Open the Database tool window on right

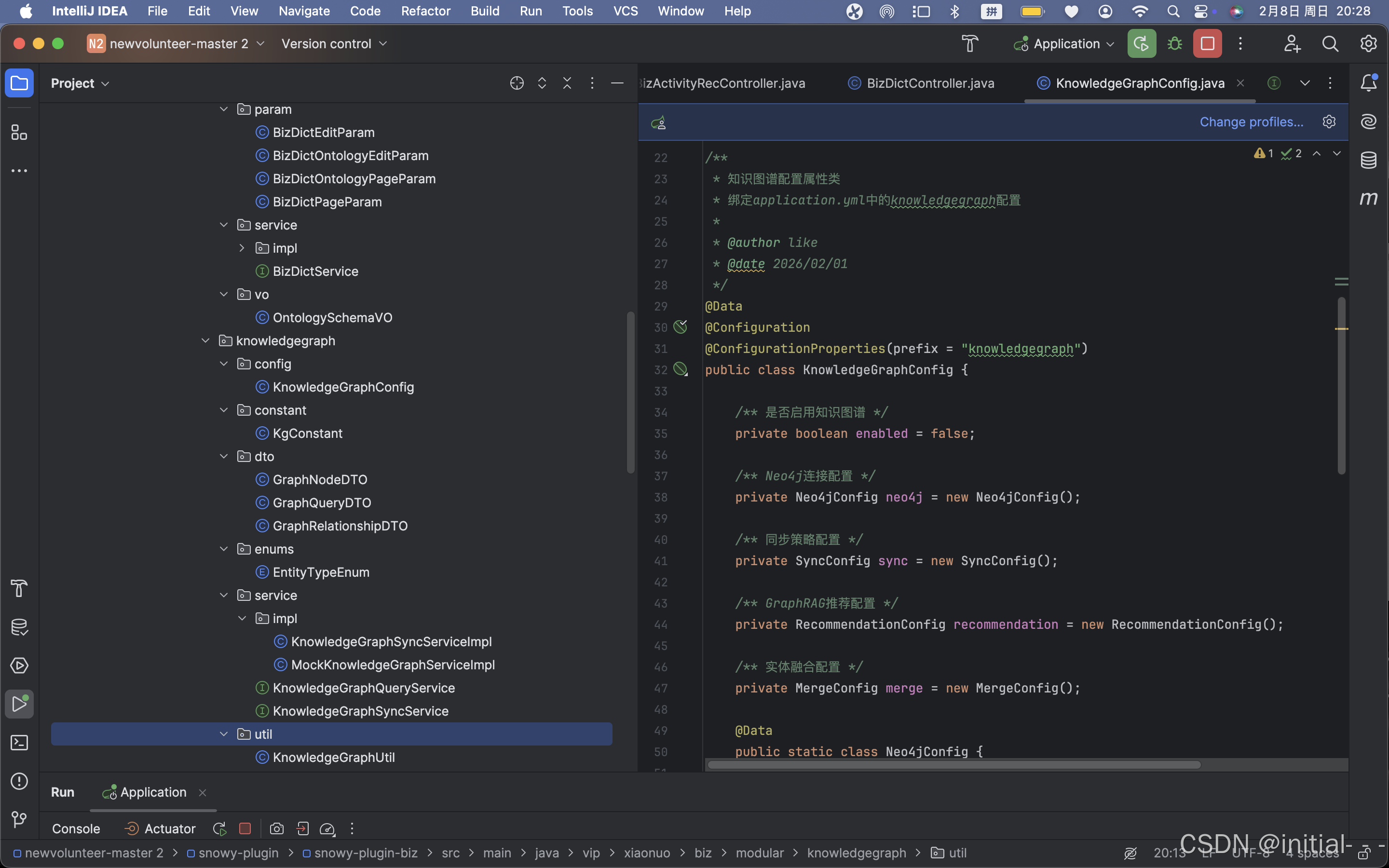(x=1368, y=160)
